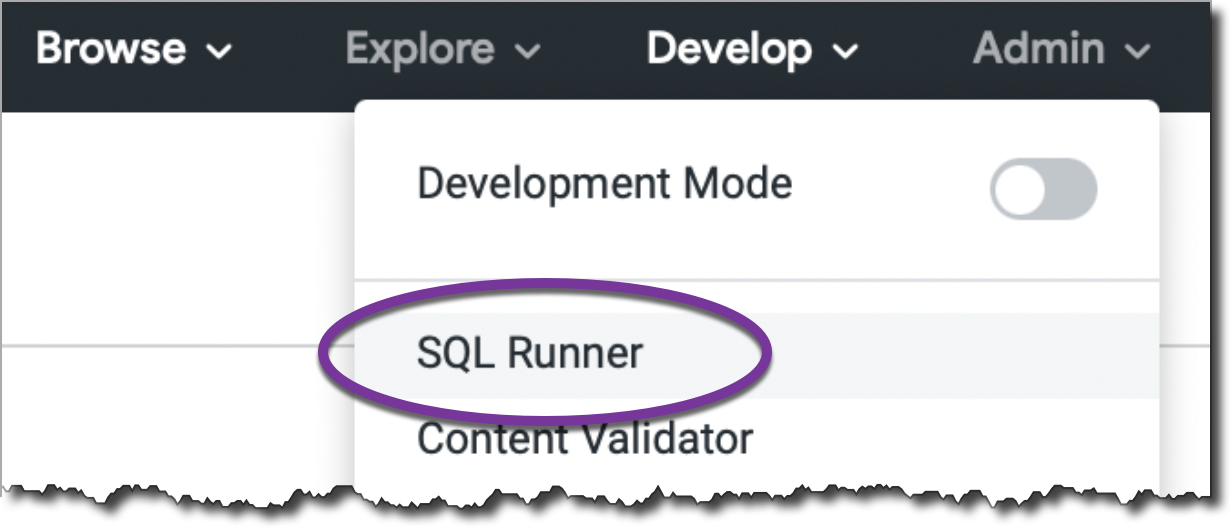Click the Admin text in the navigation bar
The height and width of the screenshot is (530, 1232).
(1039, 49)
